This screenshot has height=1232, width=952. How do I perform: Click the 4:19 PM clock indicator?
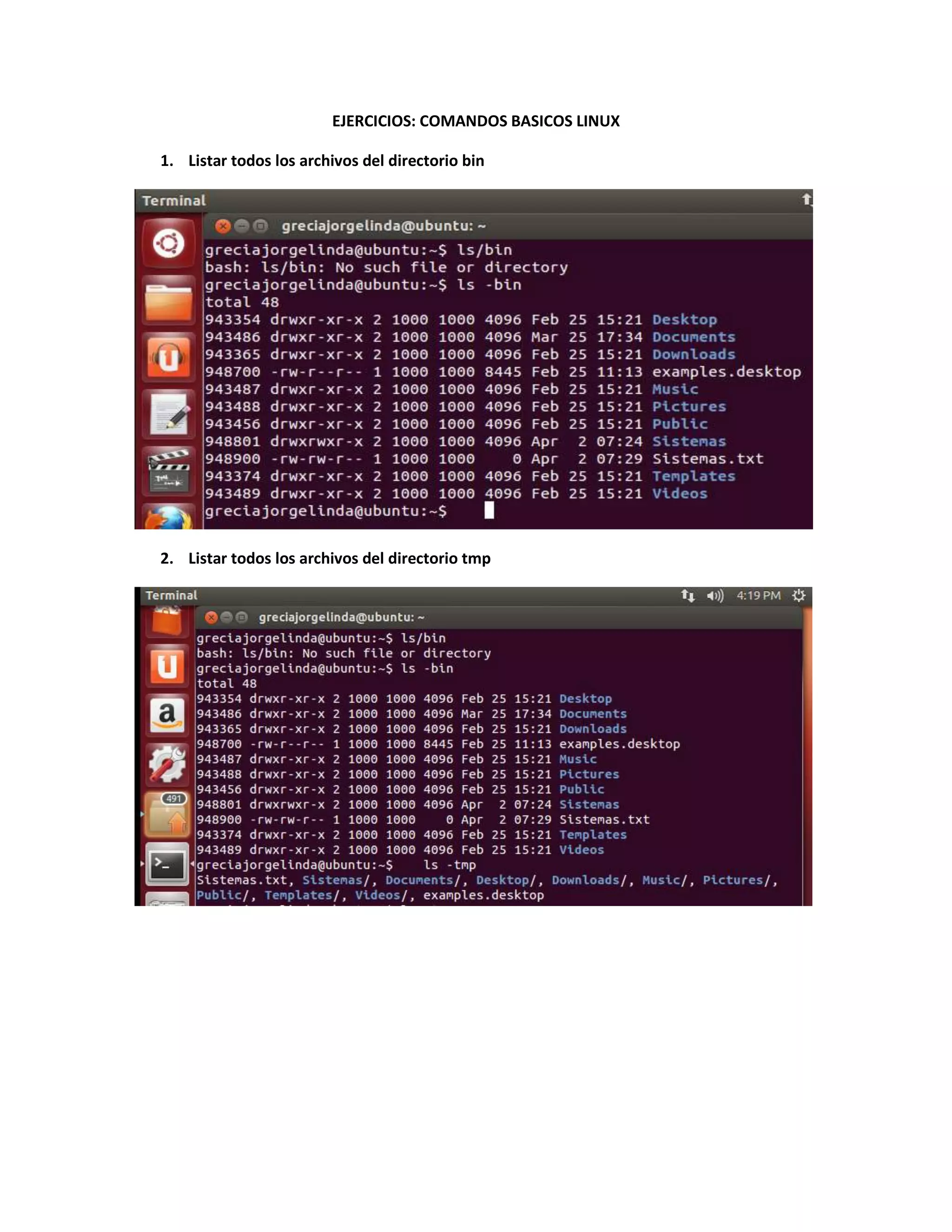point(759,596)
